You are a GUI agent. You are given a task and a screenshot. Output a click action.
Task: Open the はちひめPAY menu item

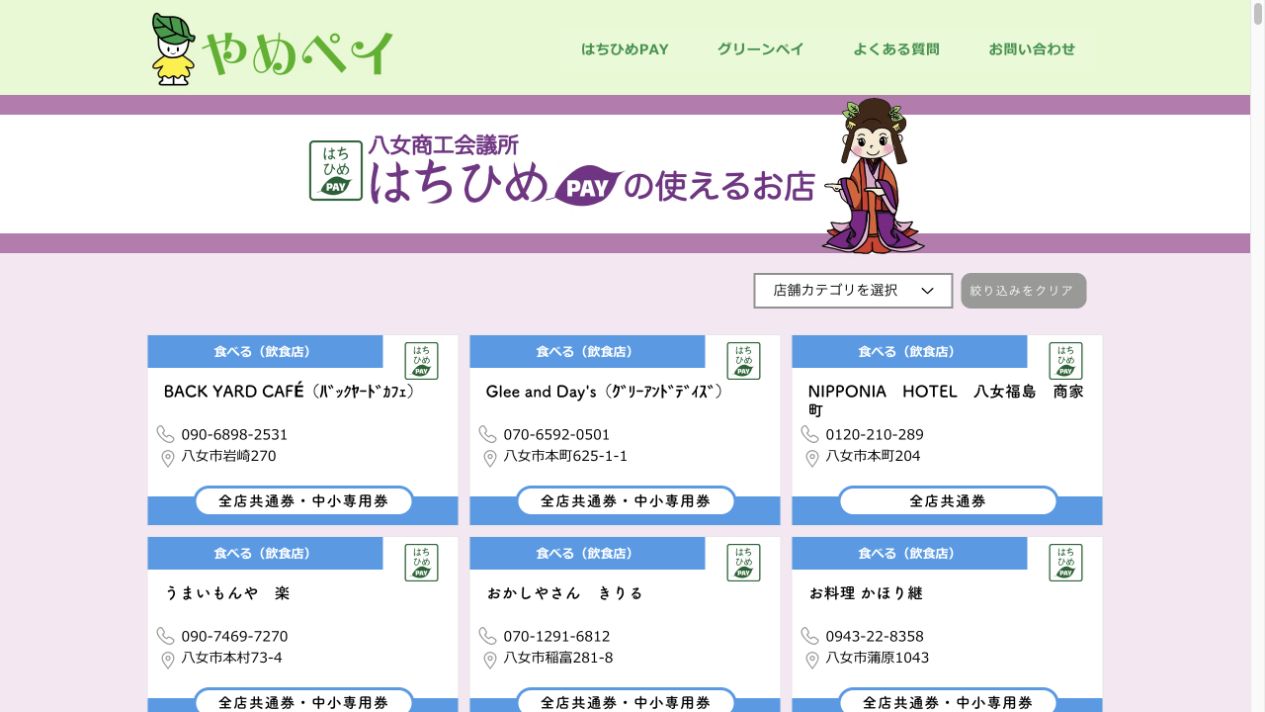(x=625, y=49)
